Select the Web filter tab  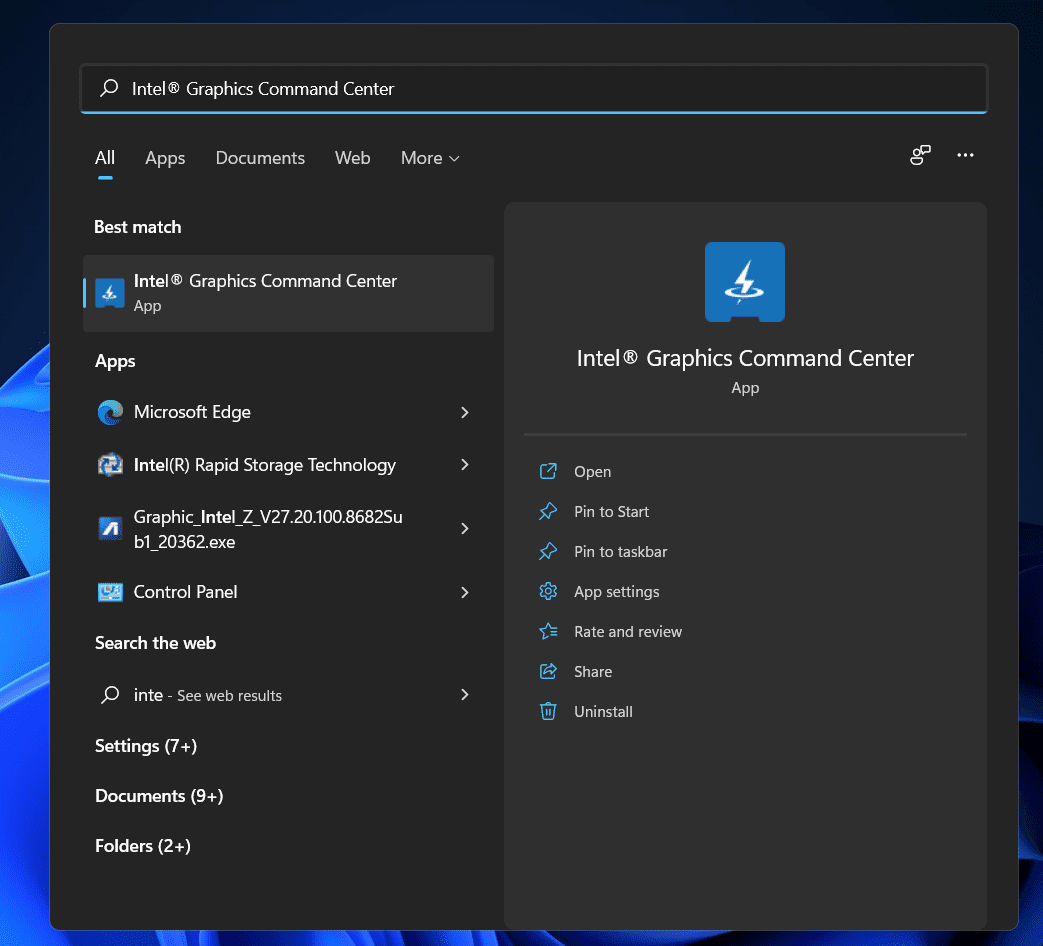coord(353,158)
